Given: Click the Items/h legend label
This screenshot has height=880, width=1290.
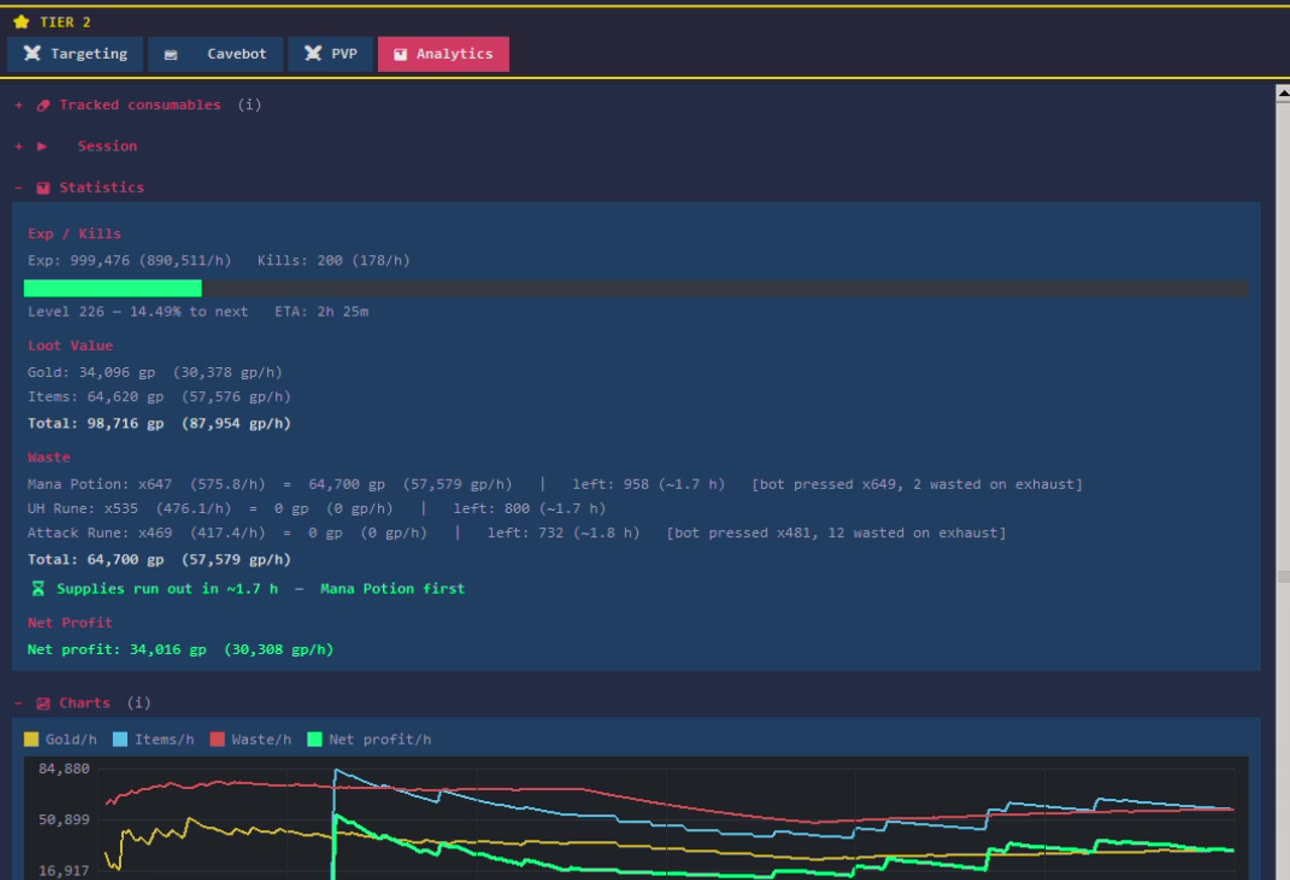Looking at the screenshot, I should pos(164,740).
